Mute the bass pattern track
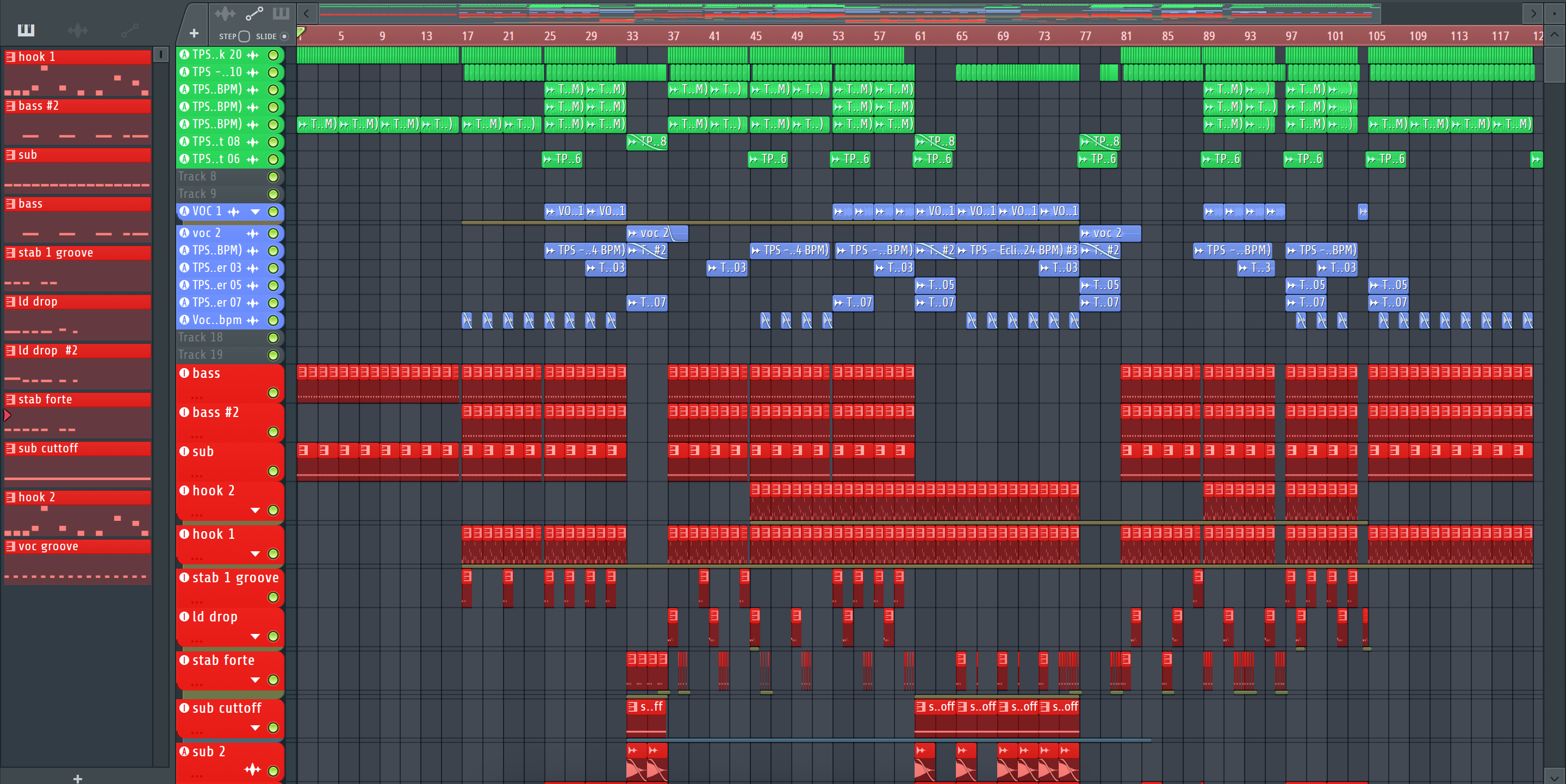 pos(274,393)
